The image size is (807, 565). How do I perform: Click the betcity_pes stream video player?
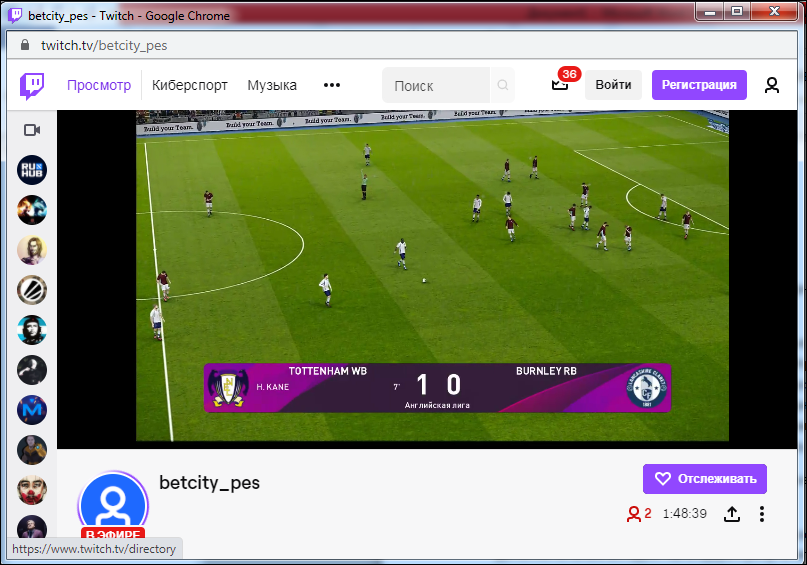[427, 278]
